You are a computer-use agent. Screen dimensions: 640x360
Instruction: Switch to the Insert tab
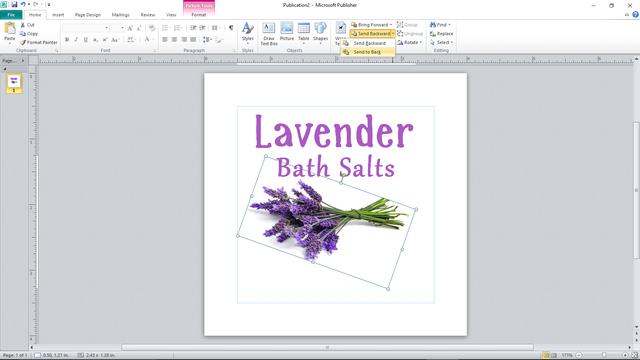(x=58, y=15)
